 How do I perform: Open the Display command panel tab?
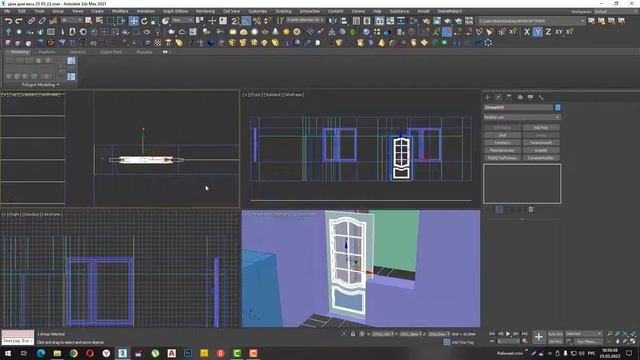(x=530, y=97)
